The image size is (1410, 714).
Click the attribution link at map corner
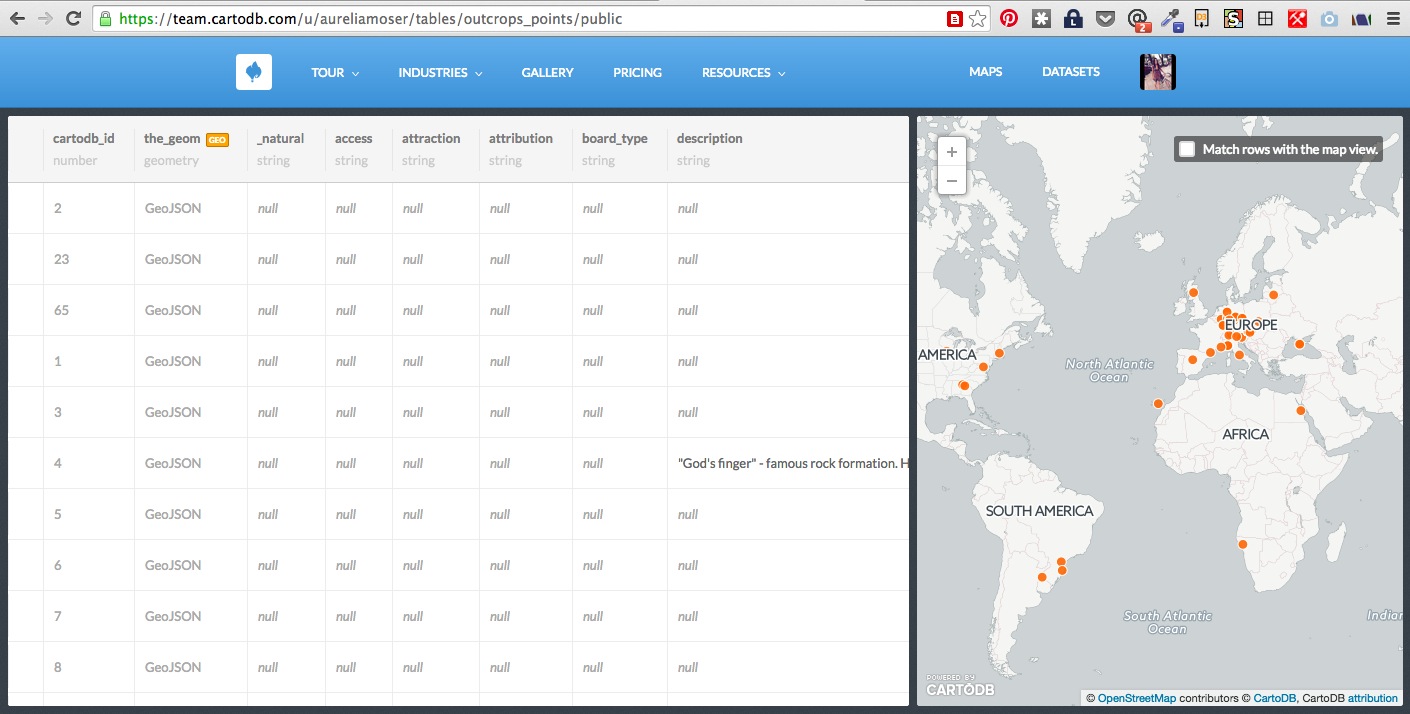coord(1373,698)
